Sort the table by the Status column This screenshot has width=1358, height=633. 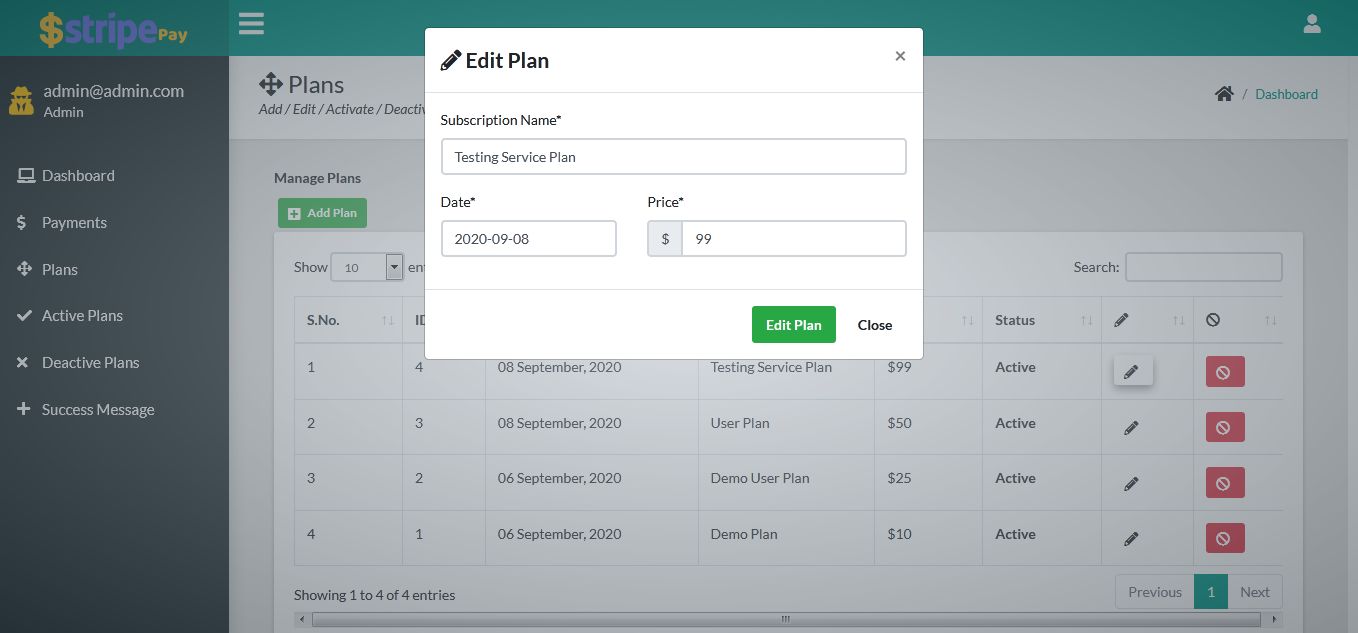[x=1014, y=320]
